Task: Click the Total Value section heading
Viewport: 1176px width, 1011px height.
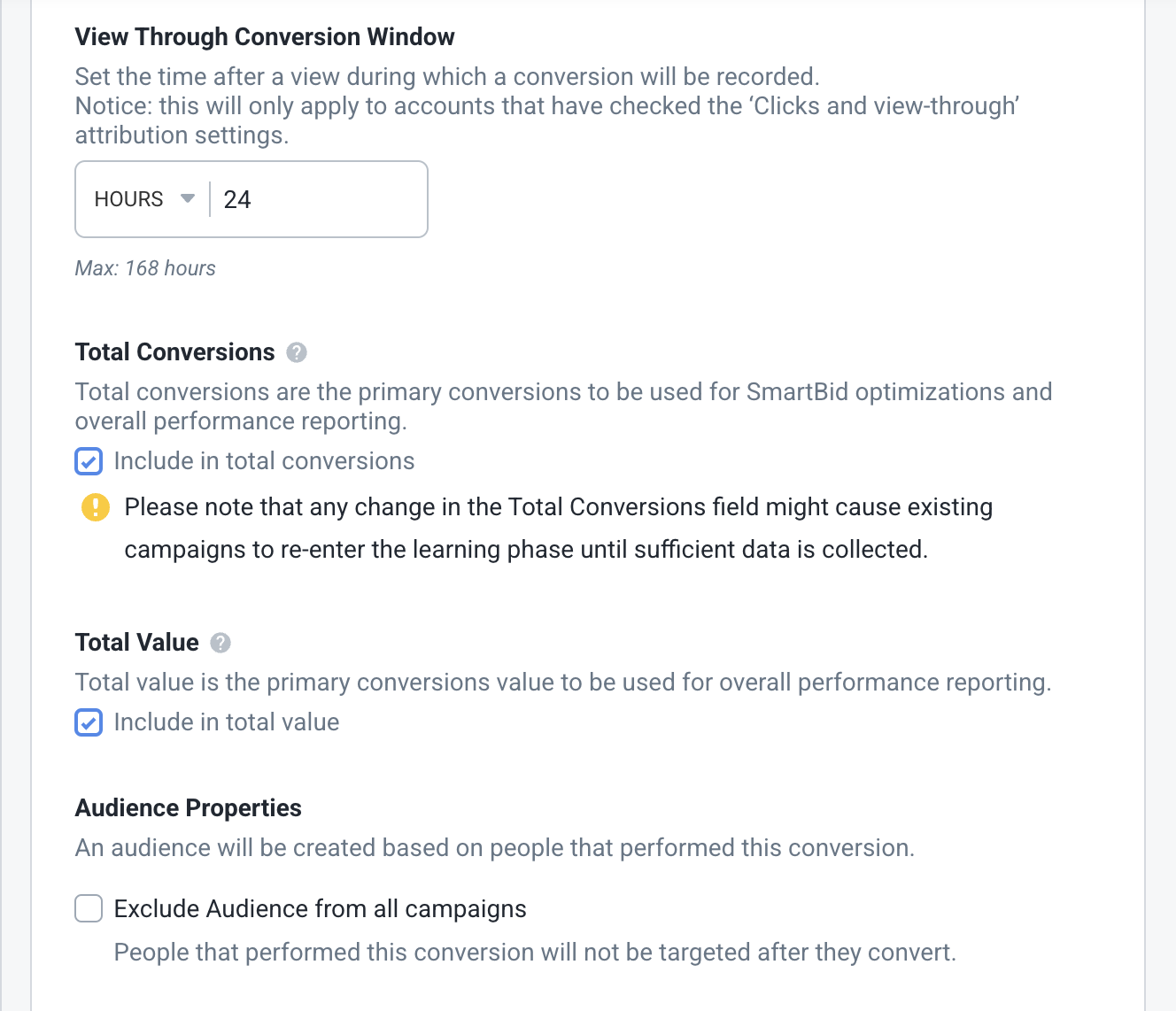Action: (x=137, y=643)
